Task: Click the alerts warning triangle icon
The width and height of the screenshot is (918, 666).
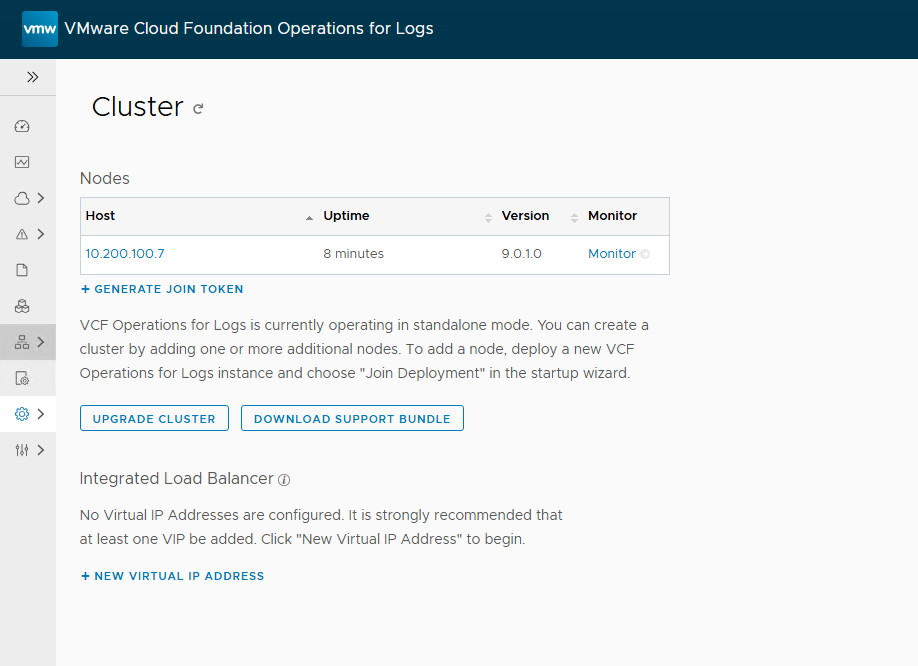Action: tap(22, 234)
